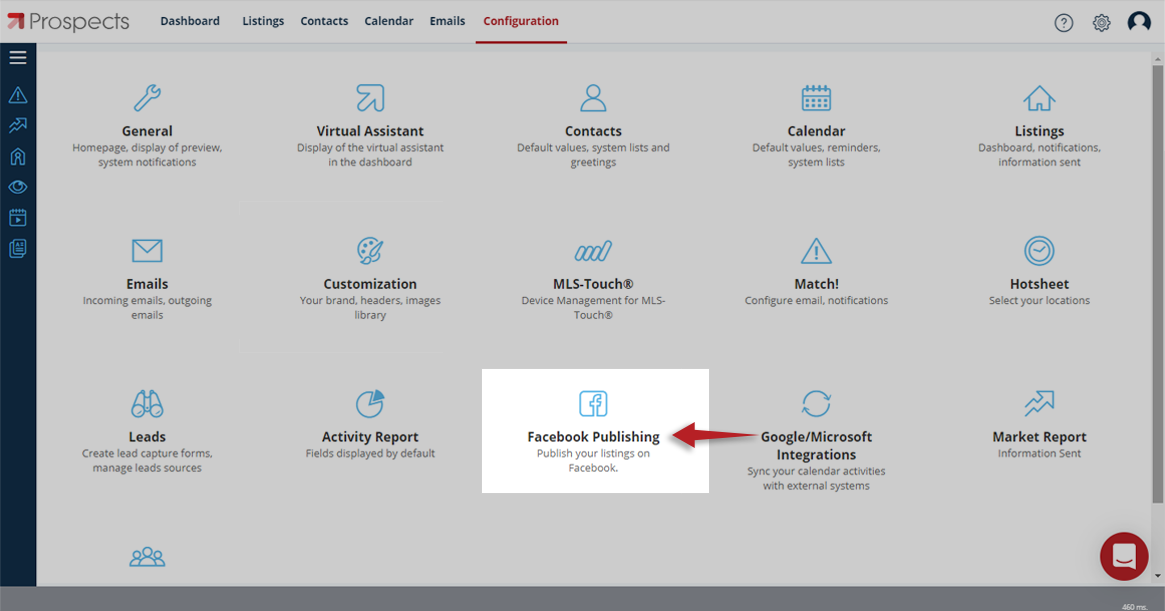This screenshot has width=1165, height=611.
Task: Click the eye icon in the sidebar
Action: [x=17, y=186]
